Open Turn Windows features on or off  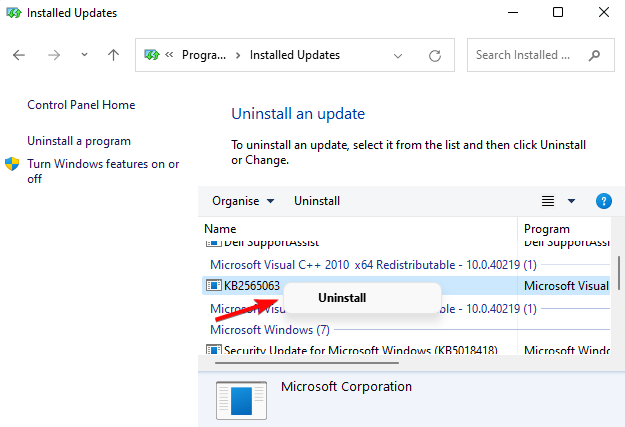click(103, 171)
